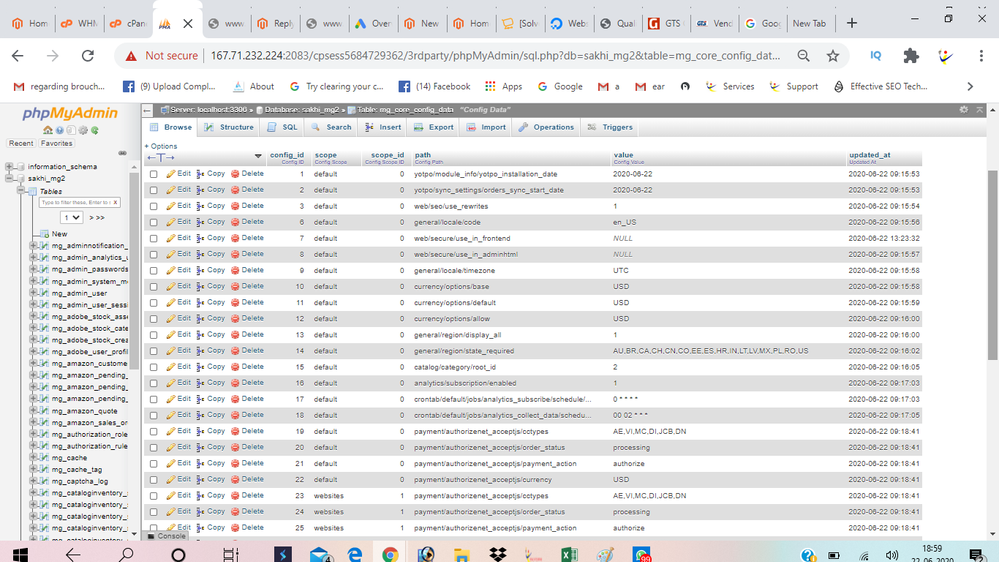Screen dimensions: 999x562
Task: Reload the page in browser
Action: point(88,56)
